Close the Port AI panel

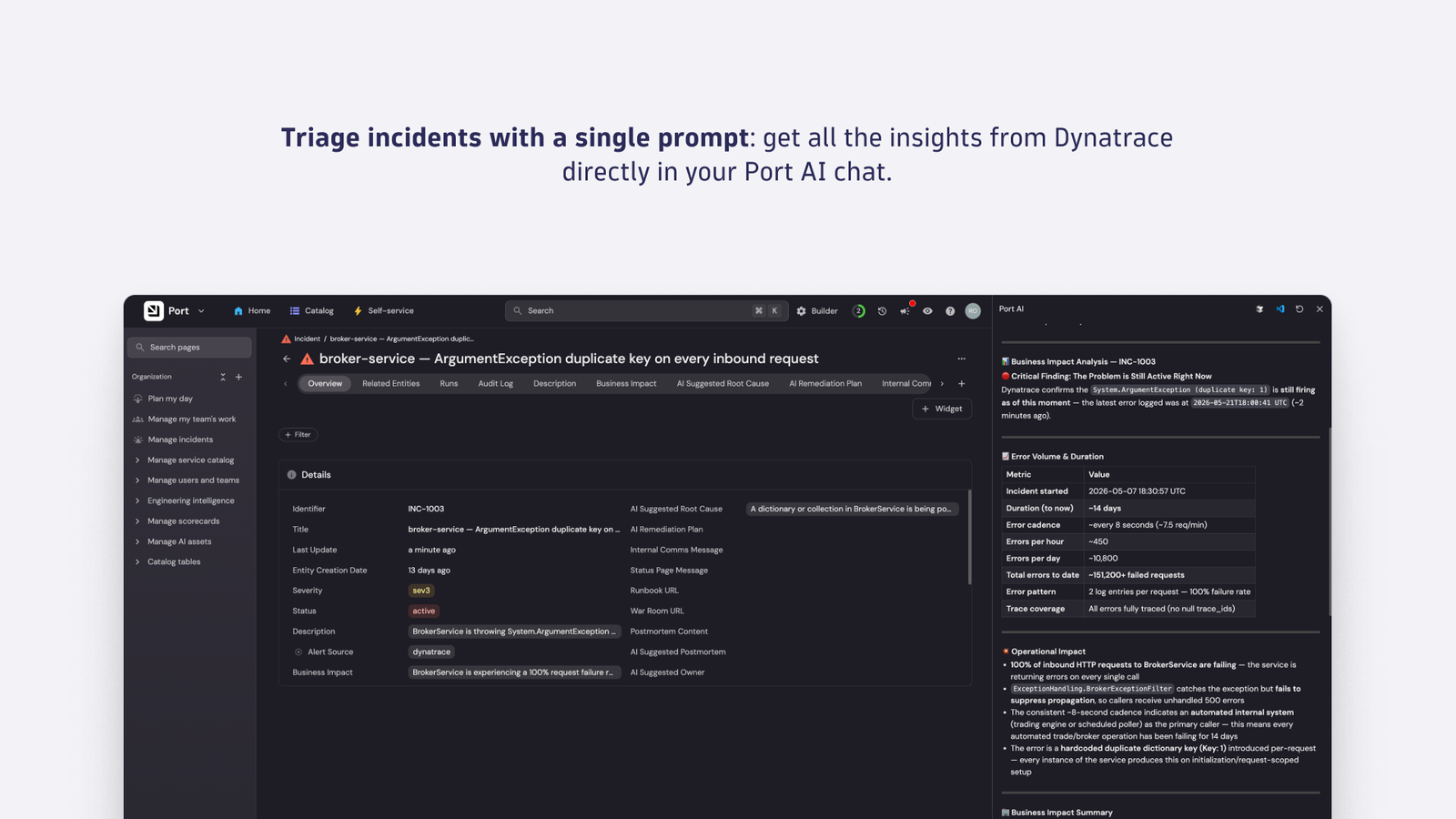(1319, 309)
